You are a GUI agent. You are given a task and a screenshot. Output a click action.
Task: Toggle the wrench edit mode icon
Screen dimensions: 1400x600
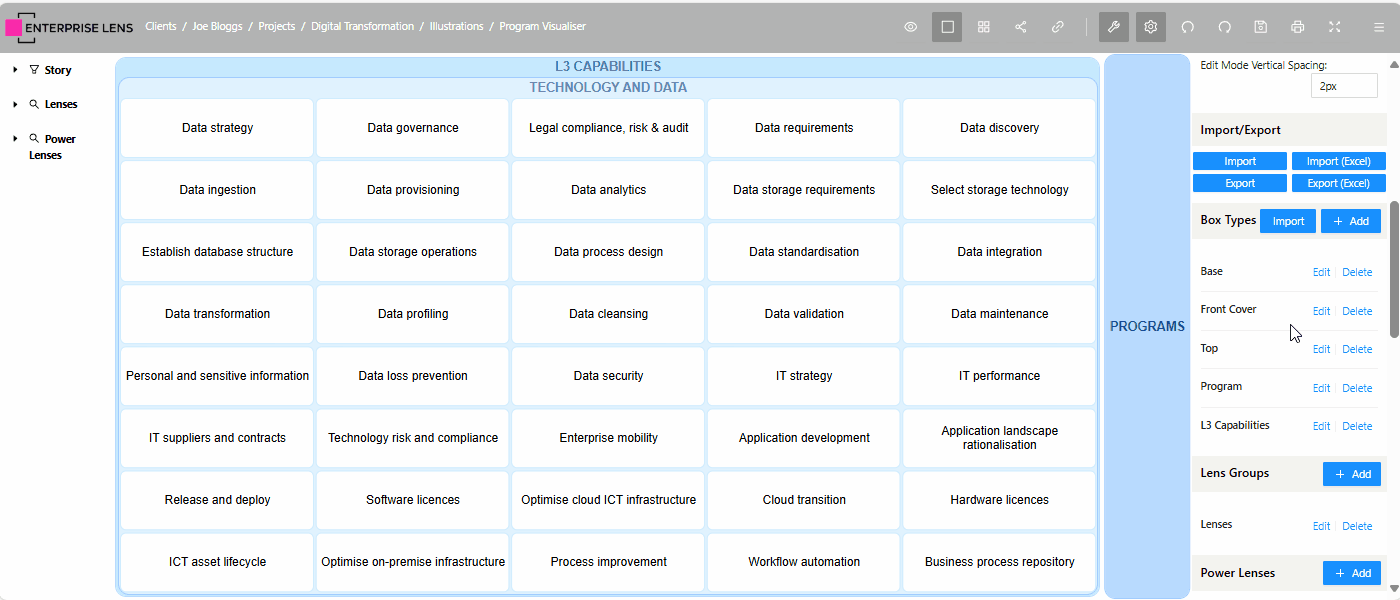click(x=1114, y=27)
